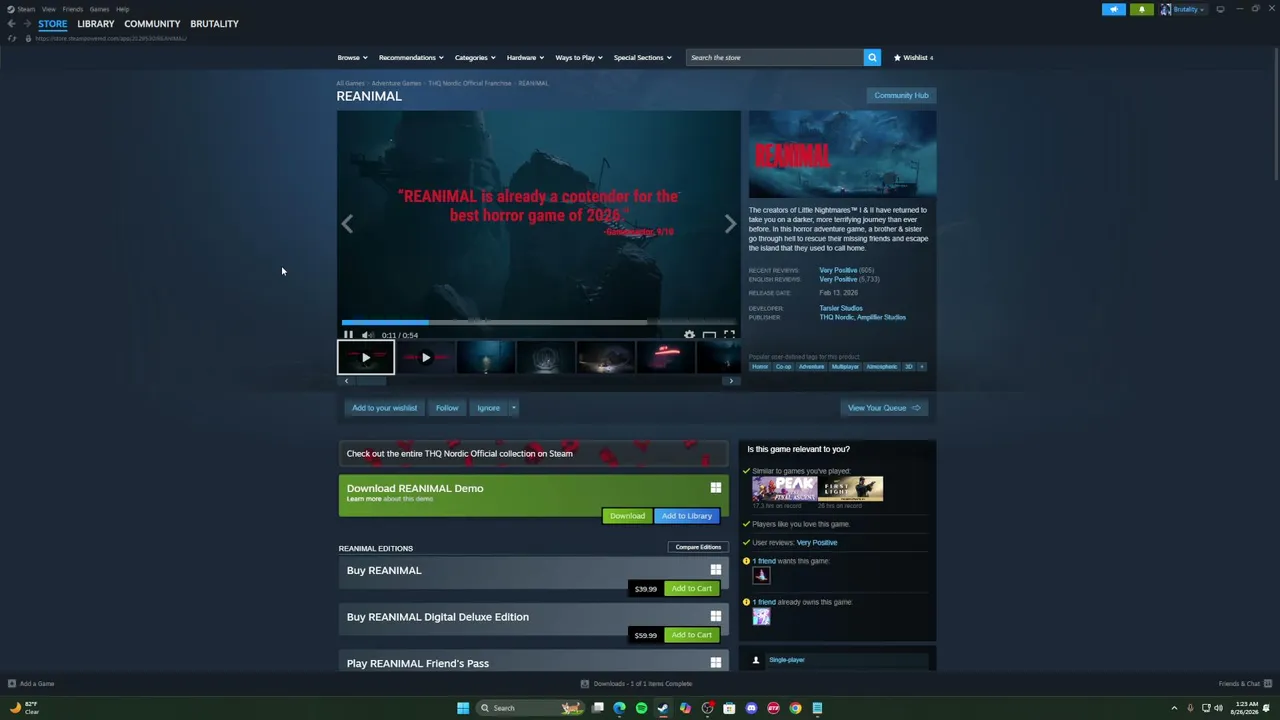This screenshot has width=1280, height=720.
Task: Open Friends & Chat
Action: [1245, 684]
